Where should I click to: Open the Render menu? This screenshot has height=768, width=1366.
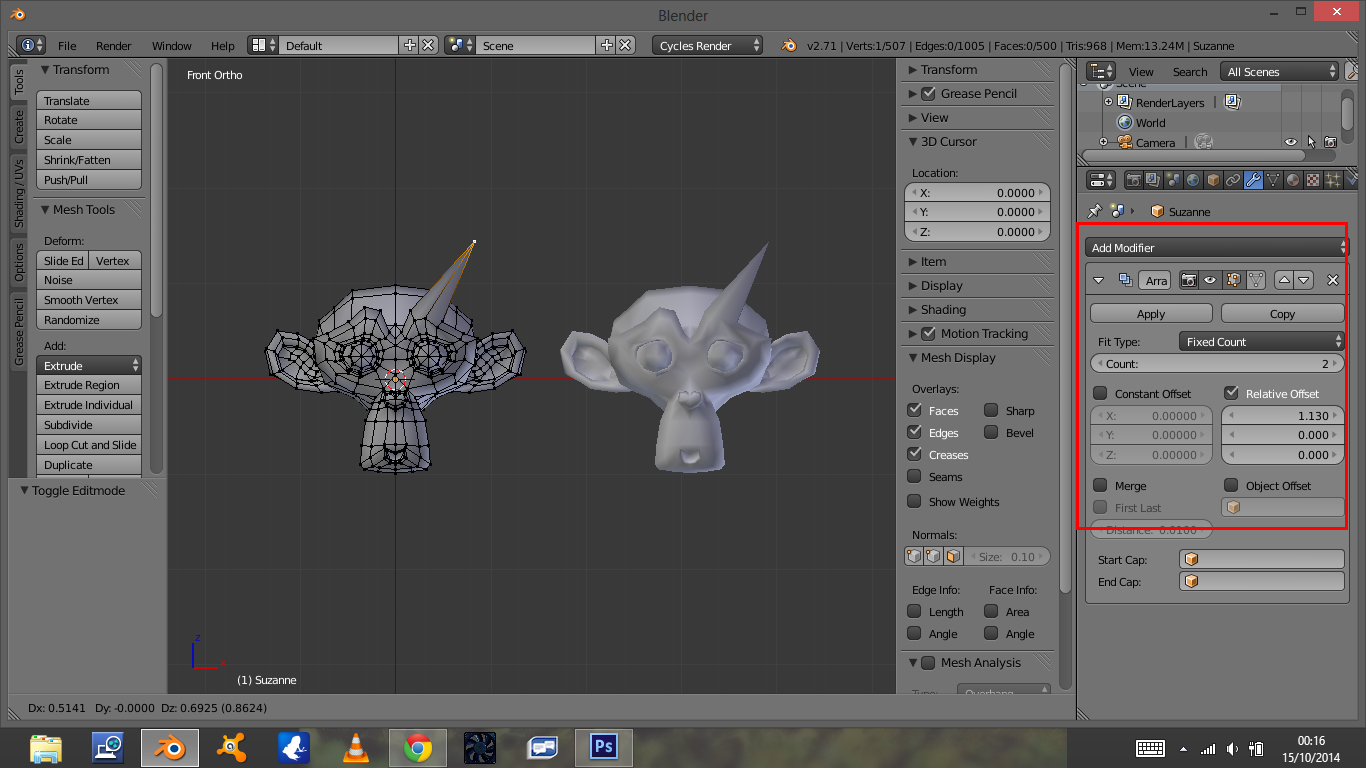coord(114,45)
